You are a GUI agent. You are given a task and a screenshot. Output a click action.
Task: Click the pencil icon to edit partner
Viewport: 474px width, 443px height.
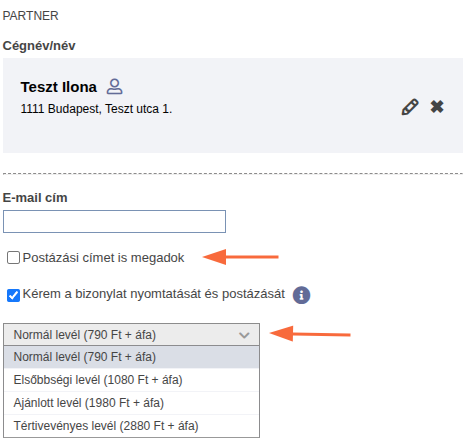click(x=410, y=107)
